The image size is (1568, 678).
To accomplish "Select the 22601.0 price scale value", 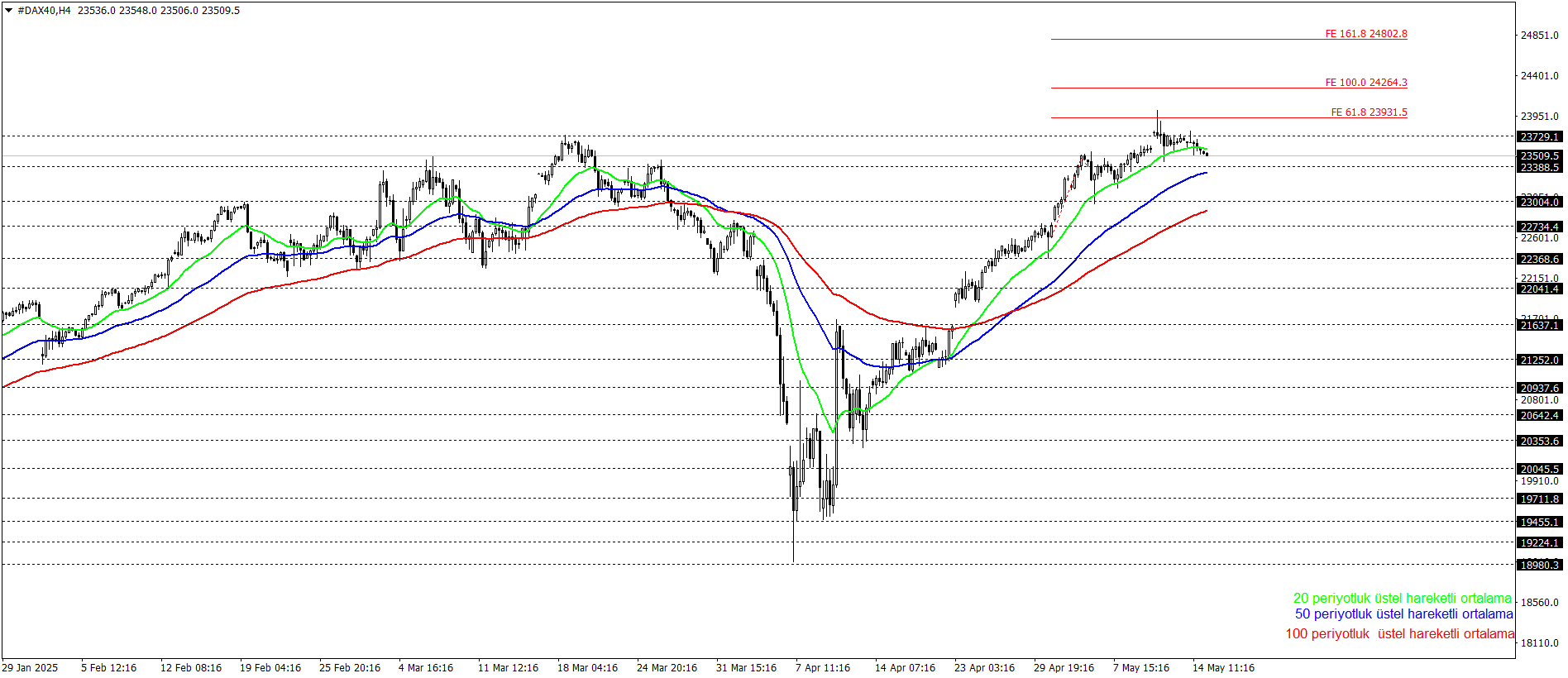I will click(1539, 238).
